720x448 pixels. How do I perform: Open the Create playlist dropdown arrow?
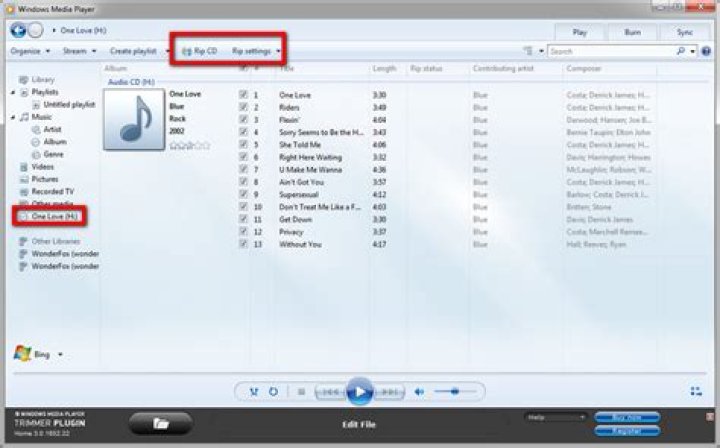[167, 51]
